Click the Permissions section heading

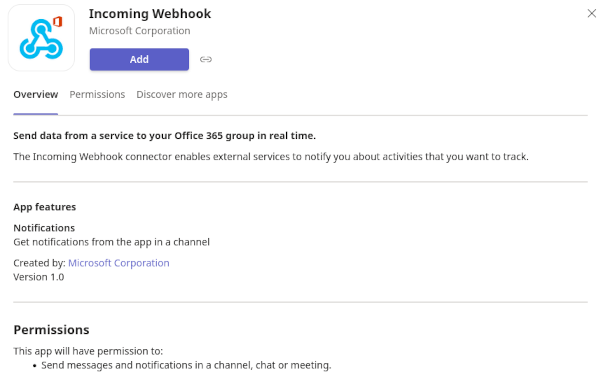51,330
